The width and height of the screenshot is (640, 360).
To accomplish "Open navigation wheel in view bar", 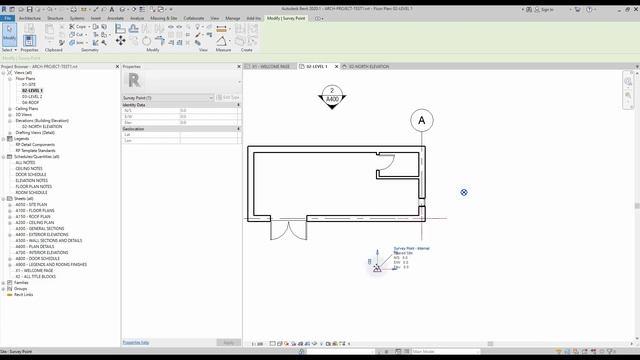I will pos(628,82).
